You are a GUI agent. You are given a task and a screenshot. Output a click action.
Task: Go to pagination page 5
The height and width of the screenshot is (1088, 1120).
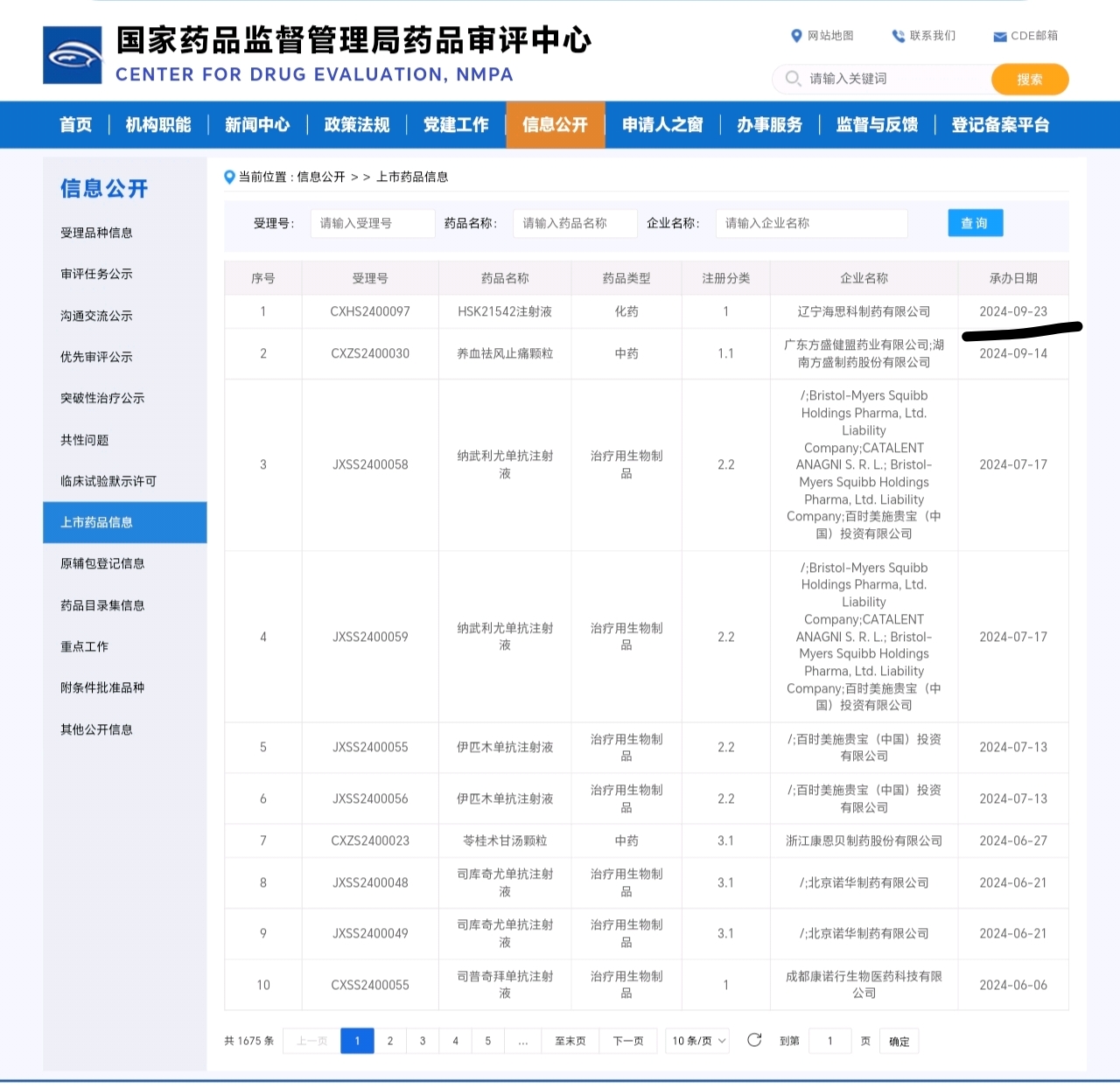(488, 1041)
